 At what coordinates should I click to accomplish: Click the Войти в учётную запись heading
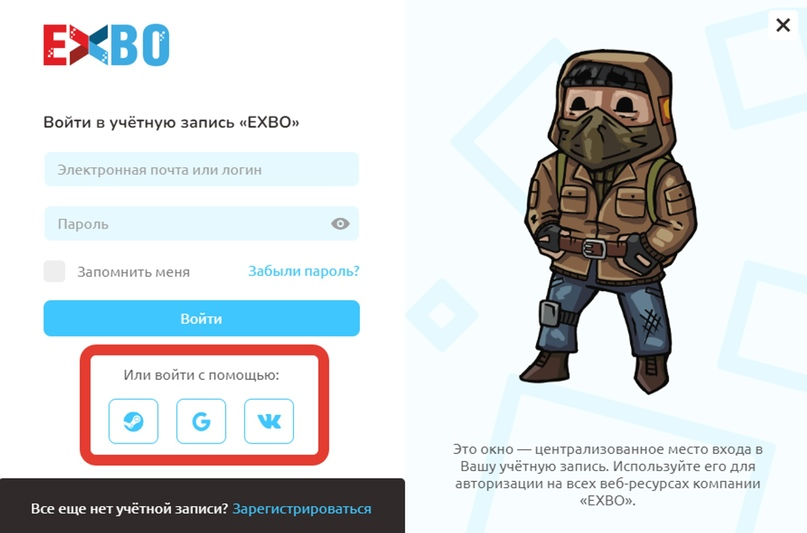click(171, 122)
